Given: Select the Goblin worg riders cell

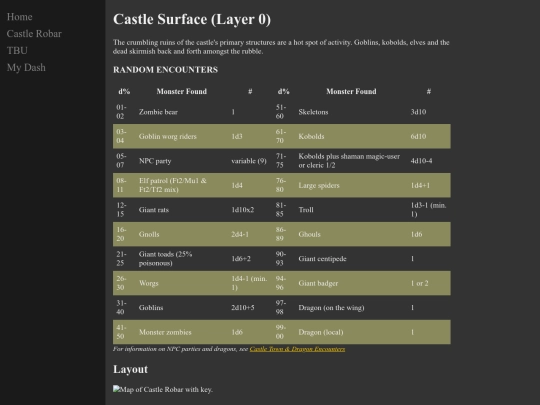Looking at the screenshot, I should coord(182,136).
